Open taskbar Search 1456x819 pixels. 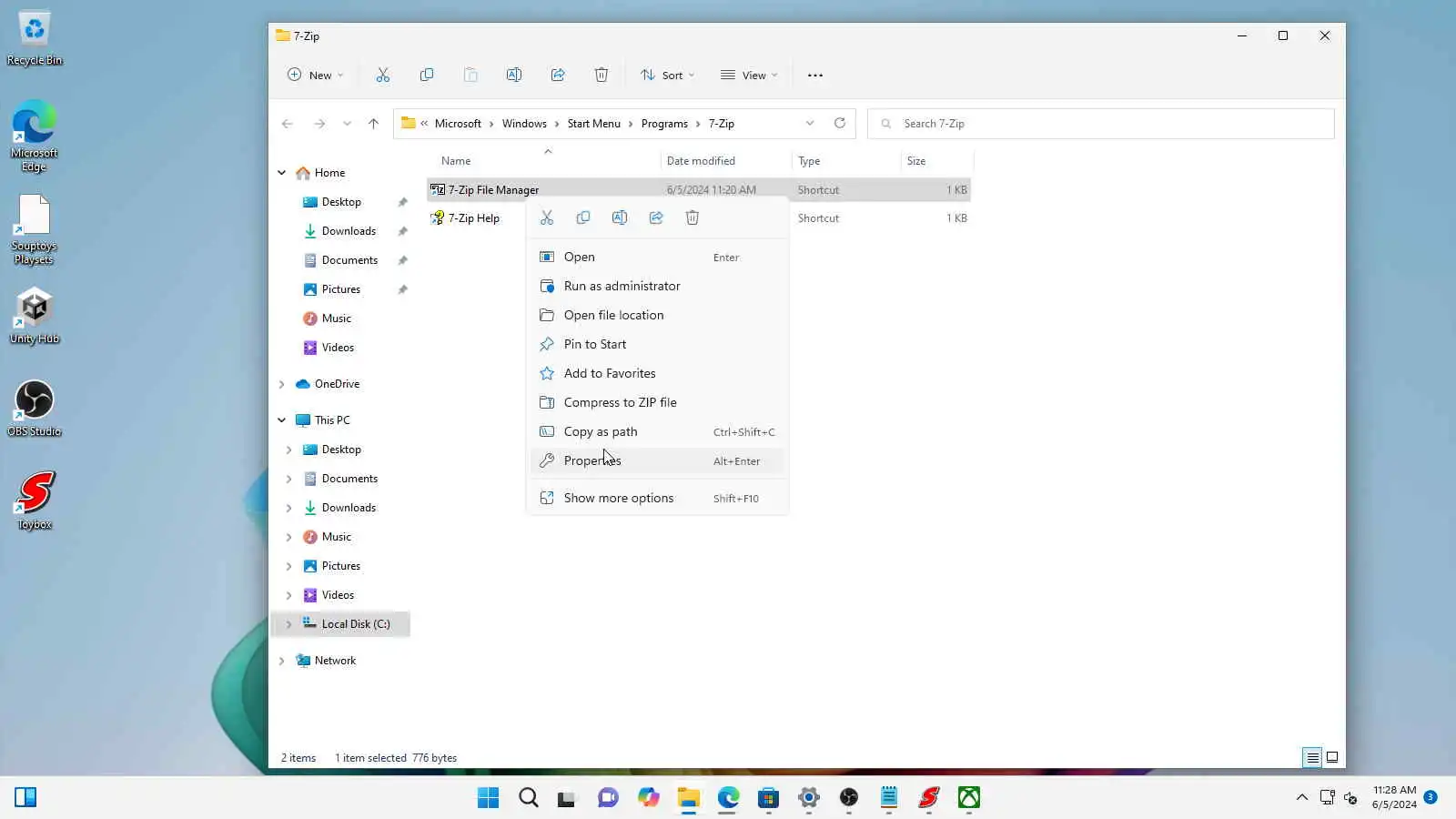point(528,798)
